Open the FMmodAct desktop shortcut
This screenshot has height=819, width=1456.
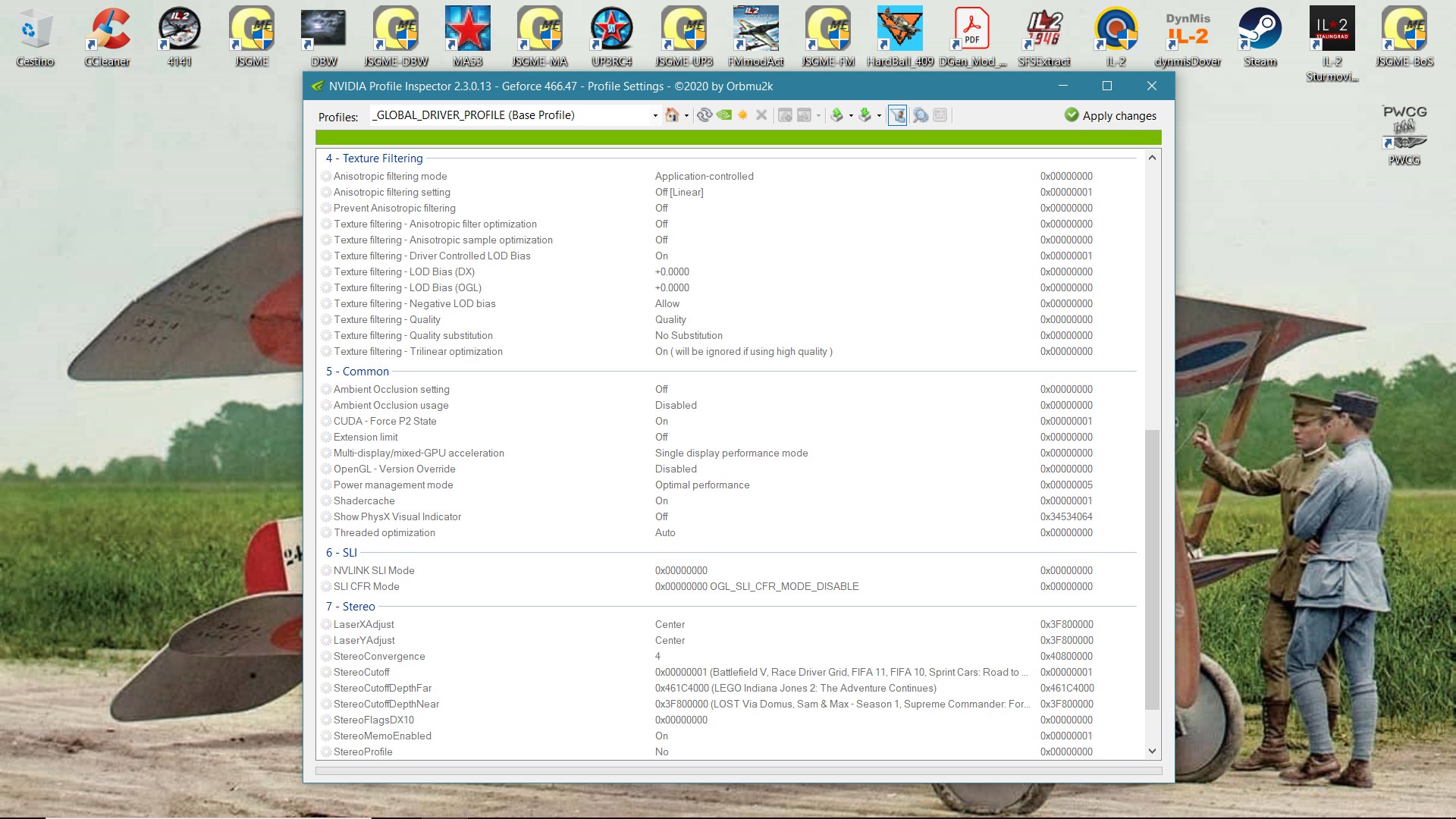coord(756,36)
